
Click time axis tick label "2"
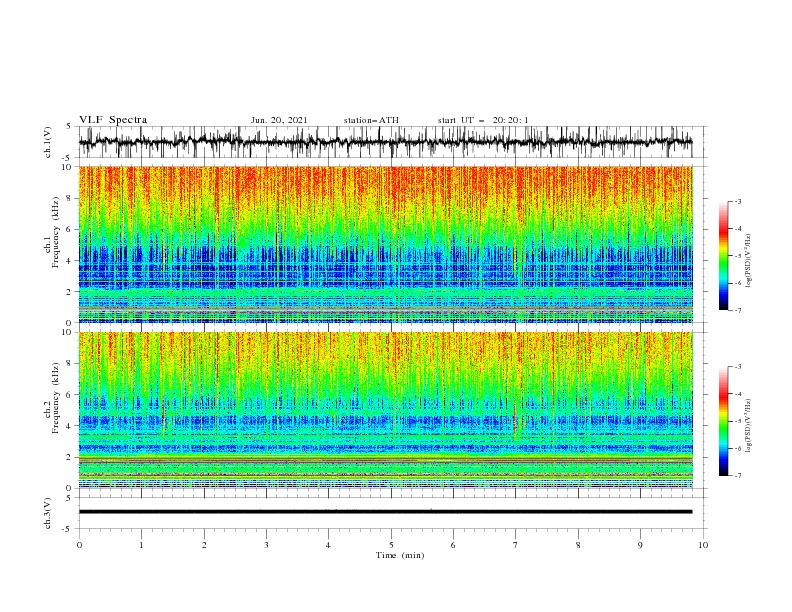204,545
